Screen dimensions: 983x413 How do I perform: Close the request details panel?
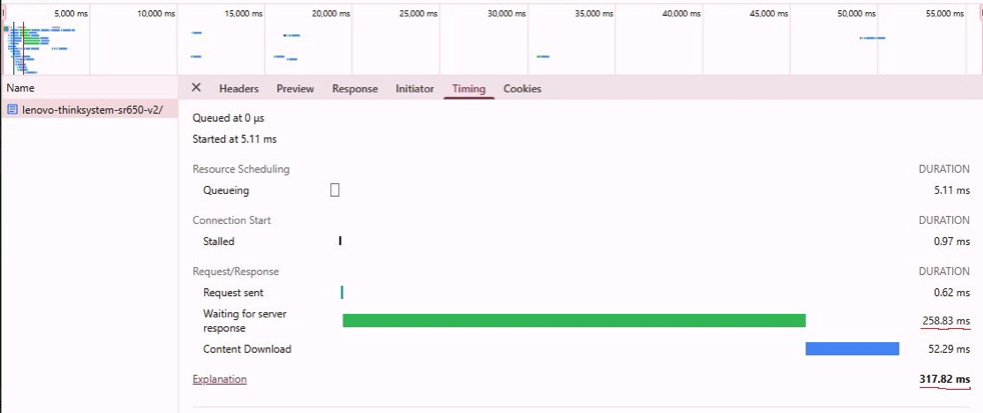click(x=196, y=88)
